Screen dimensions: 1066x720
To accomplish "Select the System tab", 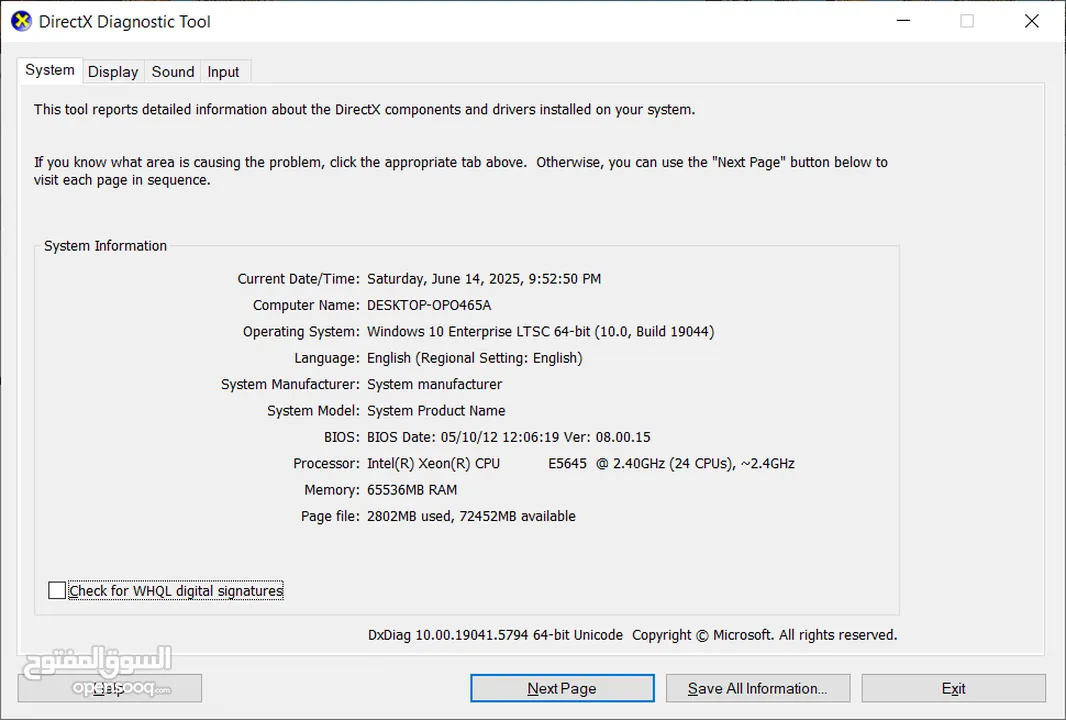I will coord(50,70).
